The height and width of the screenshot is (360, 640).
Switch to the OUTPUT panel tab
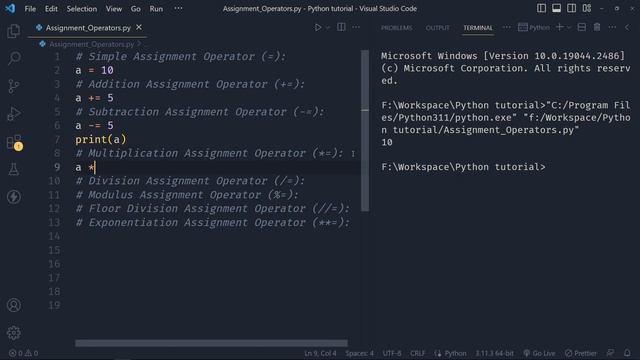point(438,28)
